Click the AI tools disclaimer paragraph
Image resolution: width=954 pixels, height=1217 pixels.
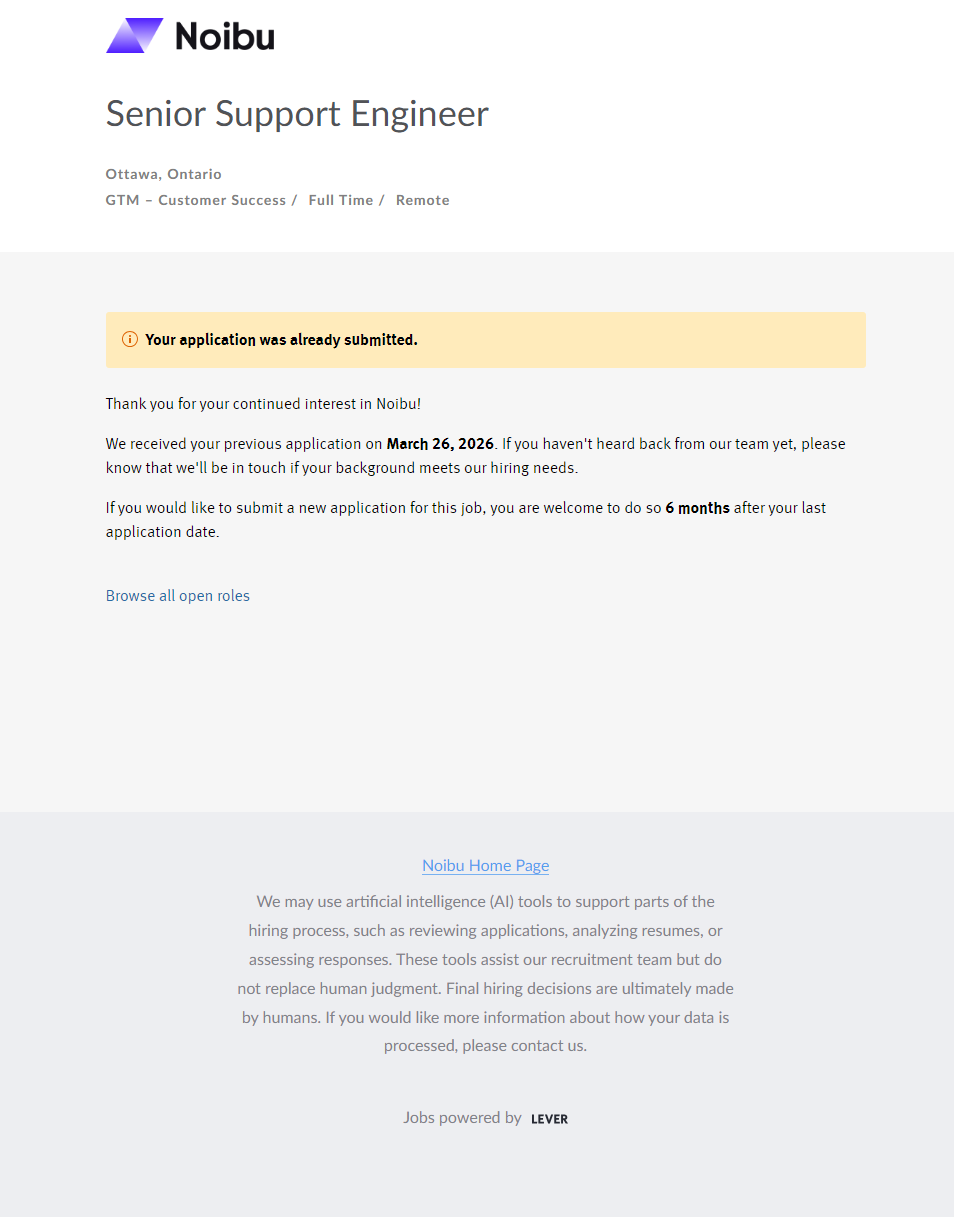(x=485, y=974)
